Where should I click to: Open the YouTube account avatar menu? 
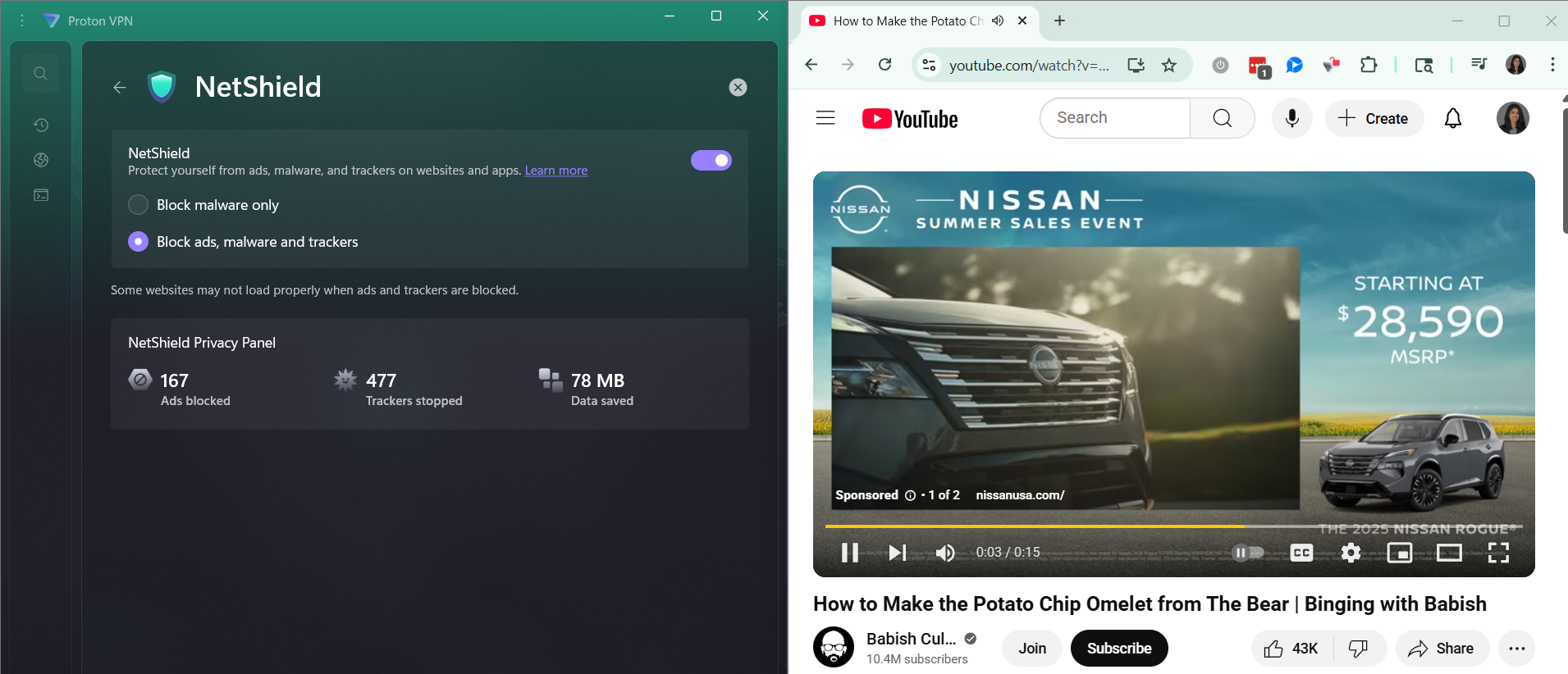click(1512, 118)
